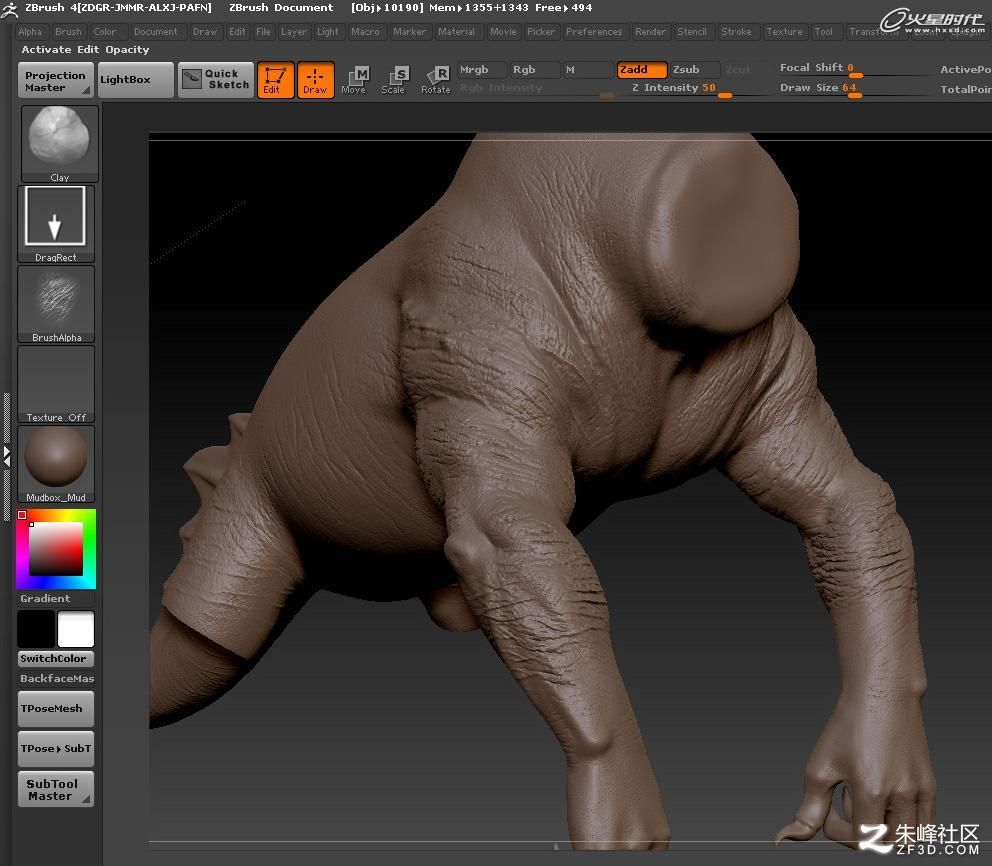This screenshot has width=992, height=866.
Task: Activate the Edit mode button
Action: coord(275,80)
